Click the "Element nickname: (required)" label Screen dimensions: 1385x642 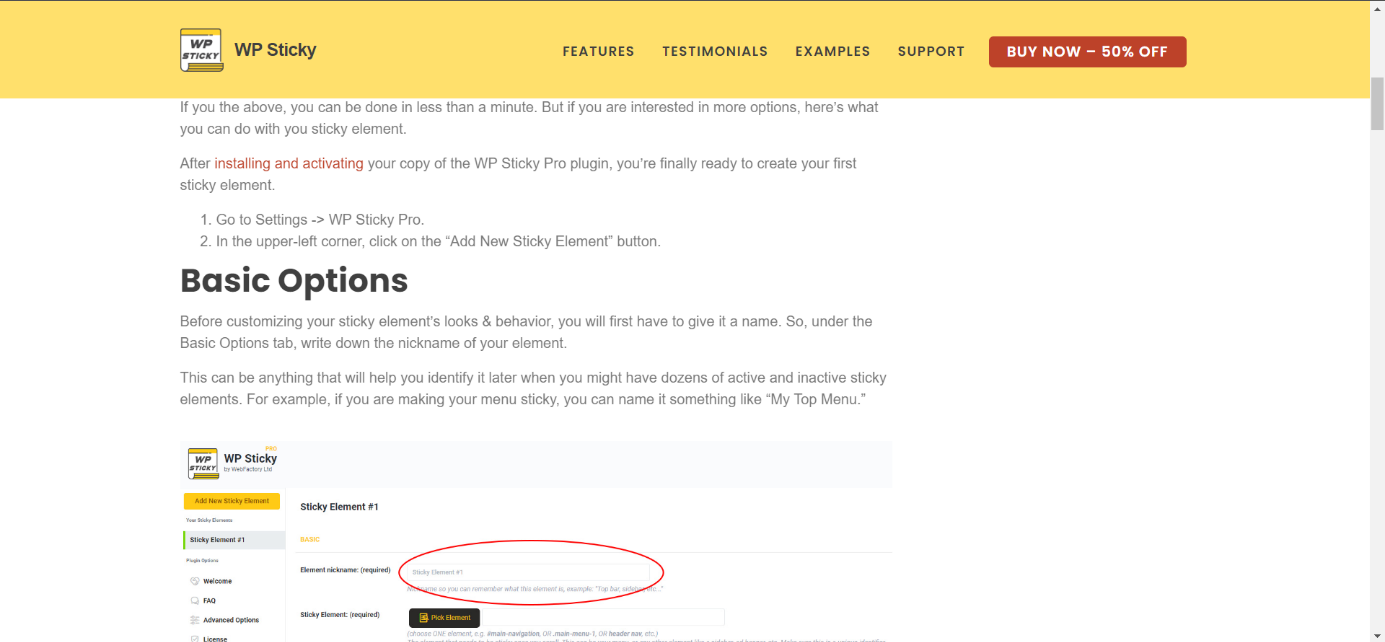coord(345,570)
